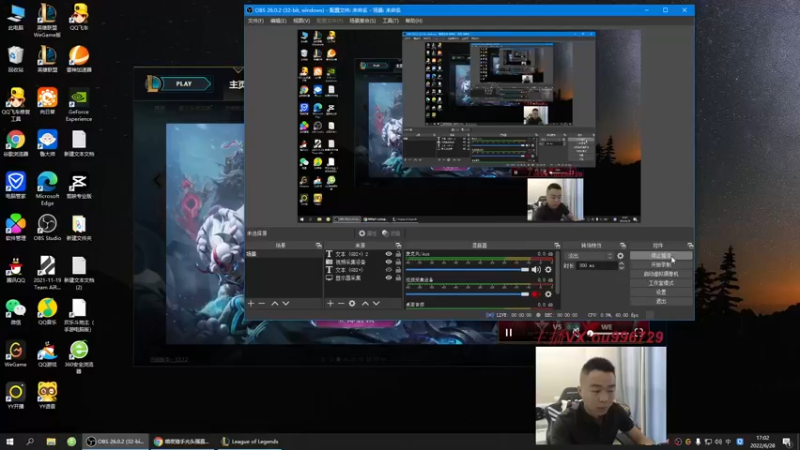Adjust second mixer channel volume slider
This screenshot has width=800, height=450.
[467, 294]
